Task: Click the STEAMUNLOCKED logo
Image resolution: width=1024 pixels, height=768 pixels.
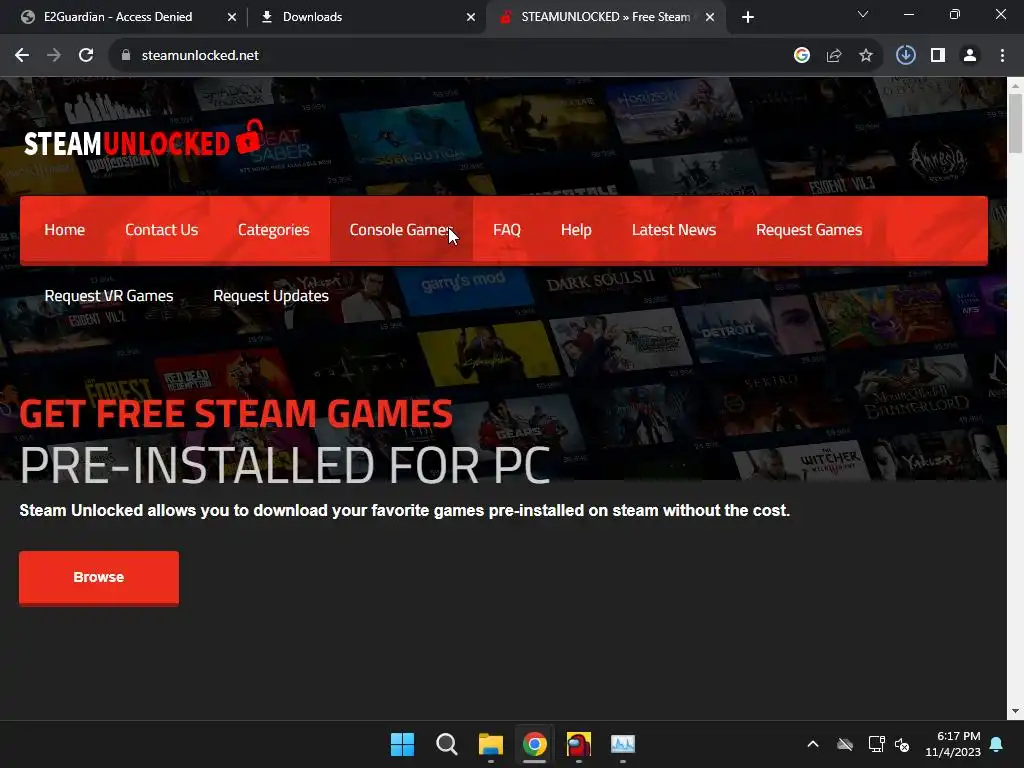Action: point(144,139)
